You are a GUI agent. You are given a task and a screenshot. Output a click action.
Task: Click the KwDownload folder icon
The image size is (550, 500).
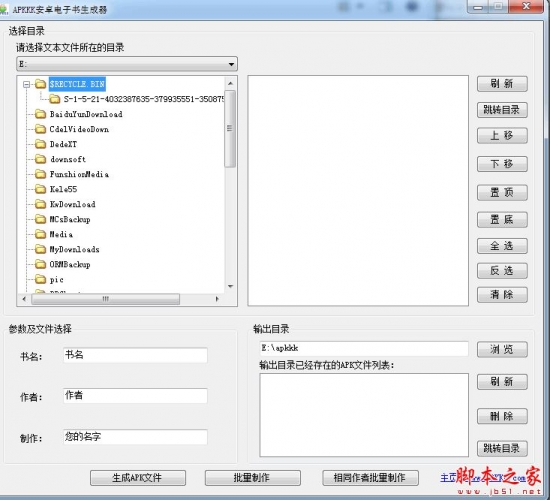tap(41, 204)
